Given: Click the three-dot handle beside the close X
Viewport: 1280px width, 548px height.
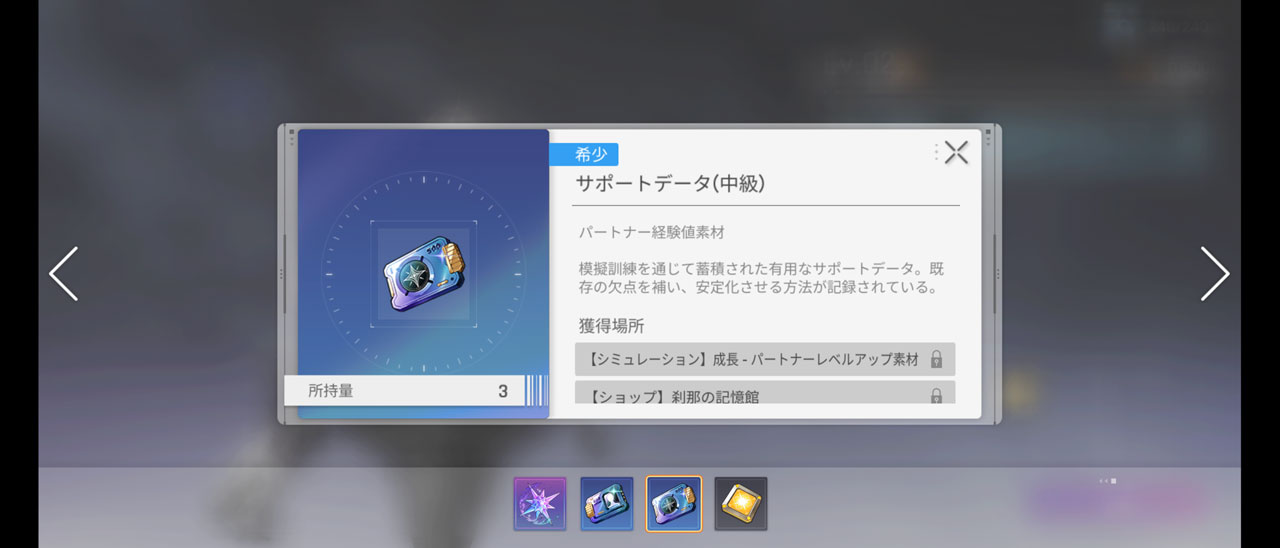Looking at the screenshot, I should pyautogui.click(x=937, y=152).
